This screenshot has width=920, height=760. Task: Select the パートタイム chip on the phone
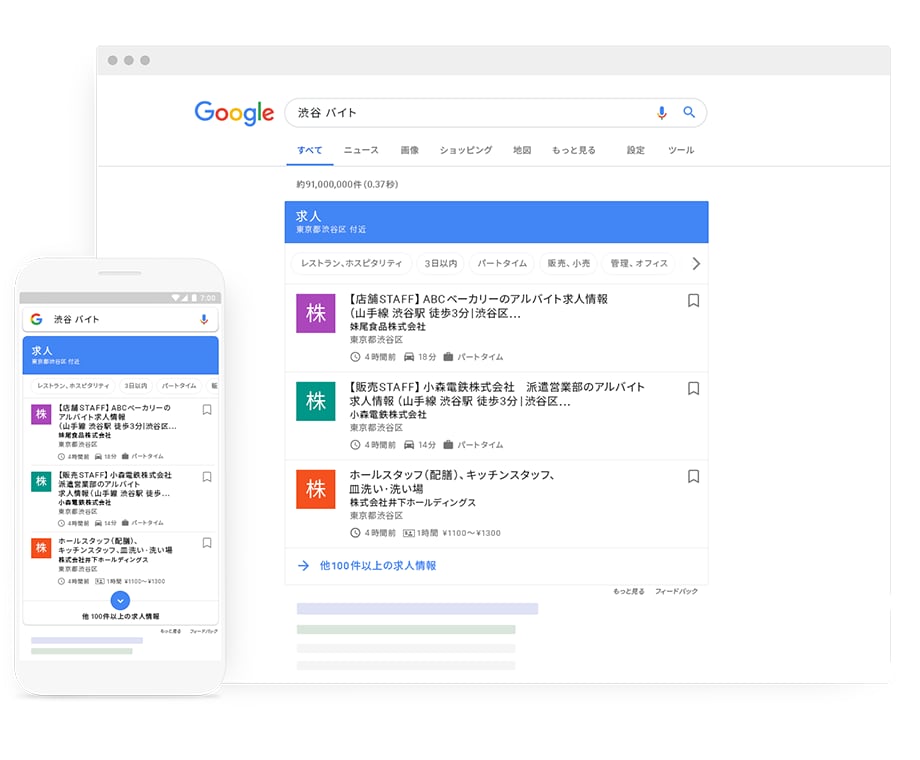pyautogui.click(x=178, y=386)
